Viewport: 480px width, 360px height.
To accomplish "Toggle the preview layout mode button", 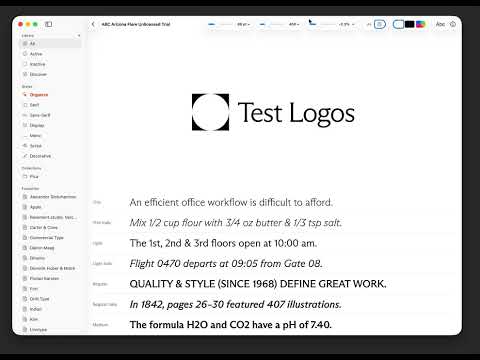I will tap(380, 24).
